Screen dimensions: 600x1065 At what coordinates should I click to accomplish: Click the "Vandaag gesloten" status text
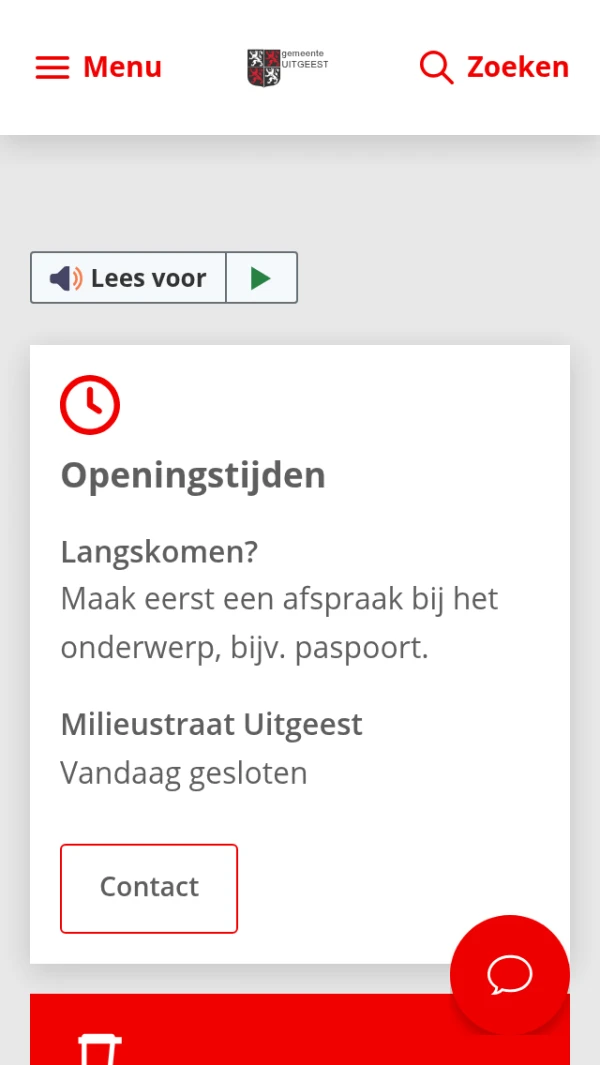(184, 773)
